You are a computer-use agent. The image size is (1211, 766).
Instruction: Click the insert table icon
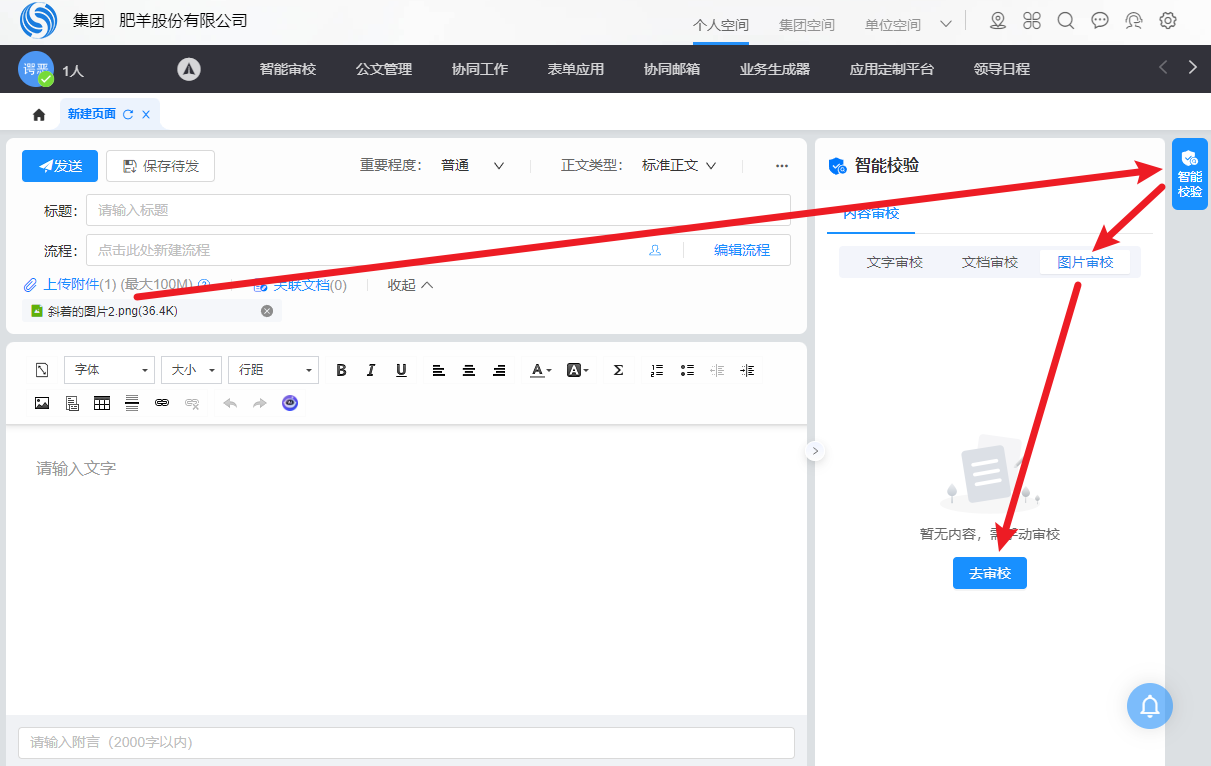[x=102, y=403]
